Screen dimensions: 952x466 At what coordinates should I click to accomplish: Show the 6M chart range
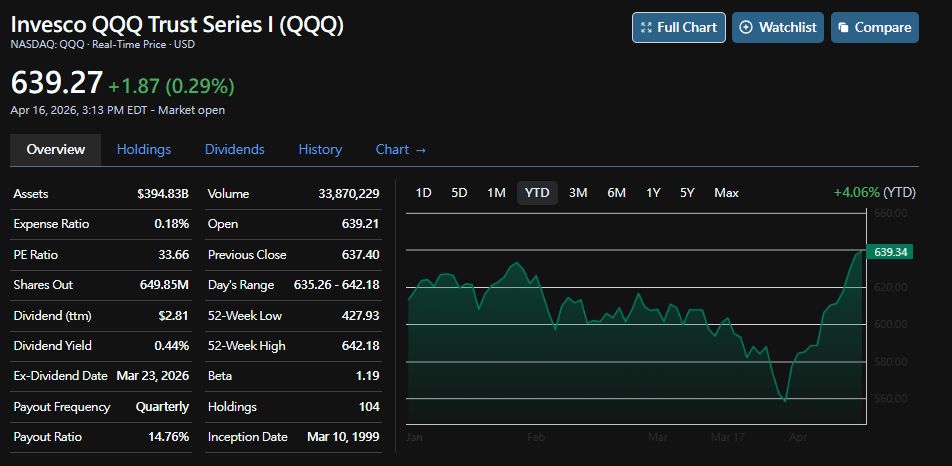coord(616,192)
